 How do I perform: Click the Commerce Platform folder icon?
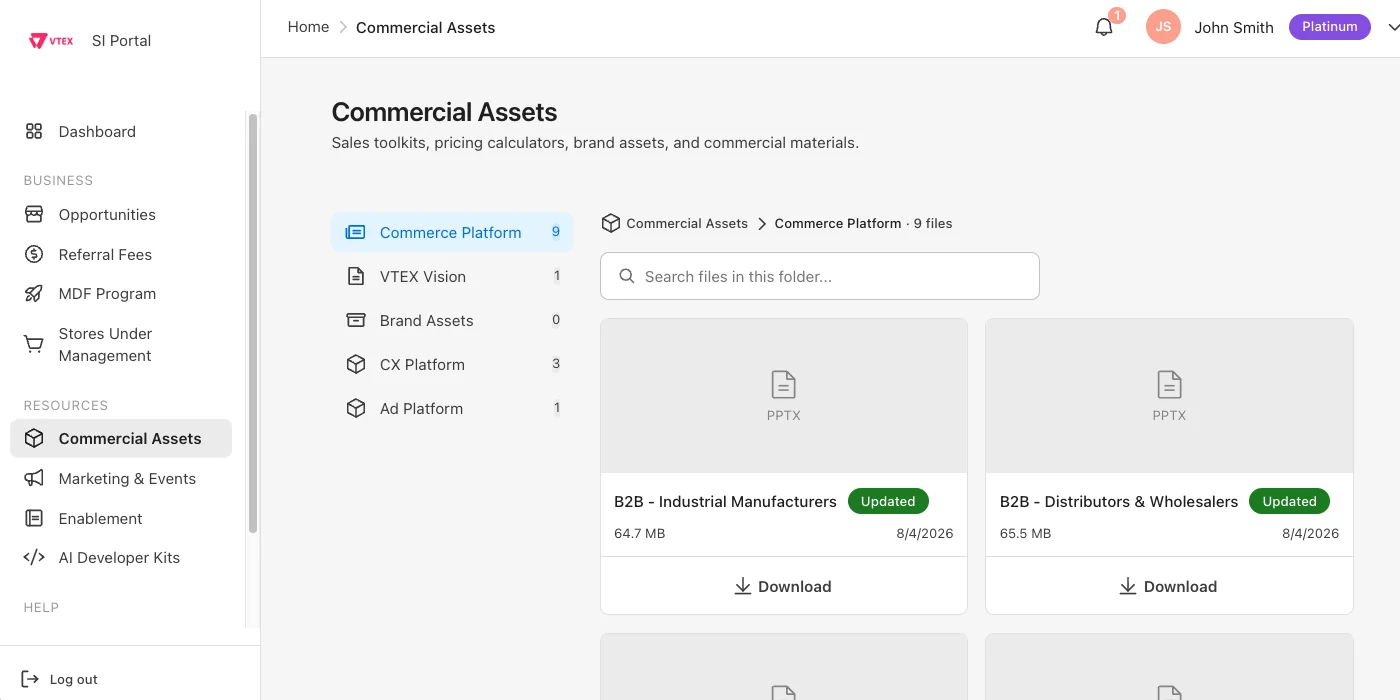[x=355, y=232]
